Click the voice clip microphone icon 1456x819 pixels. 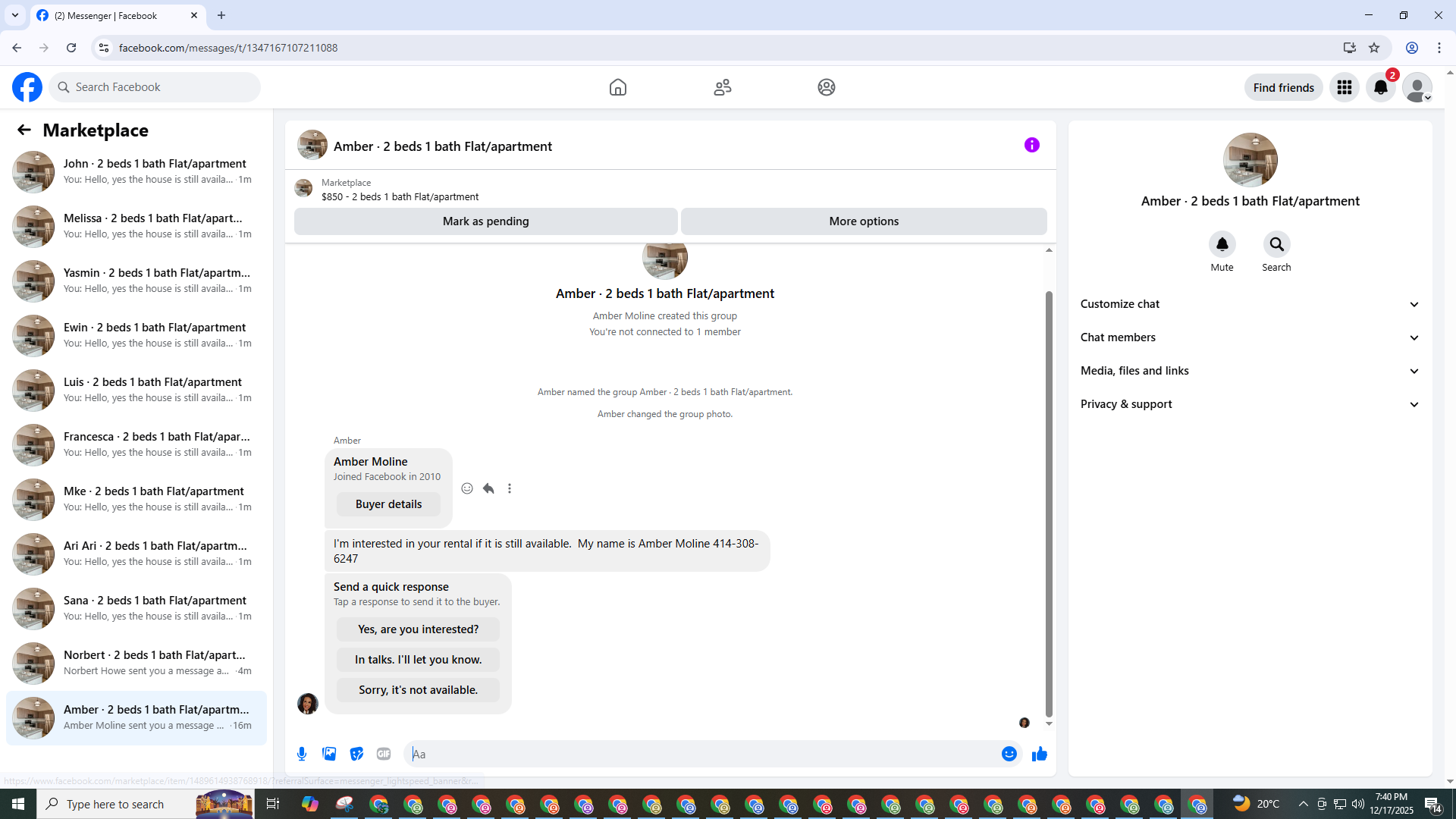(302, 754)
